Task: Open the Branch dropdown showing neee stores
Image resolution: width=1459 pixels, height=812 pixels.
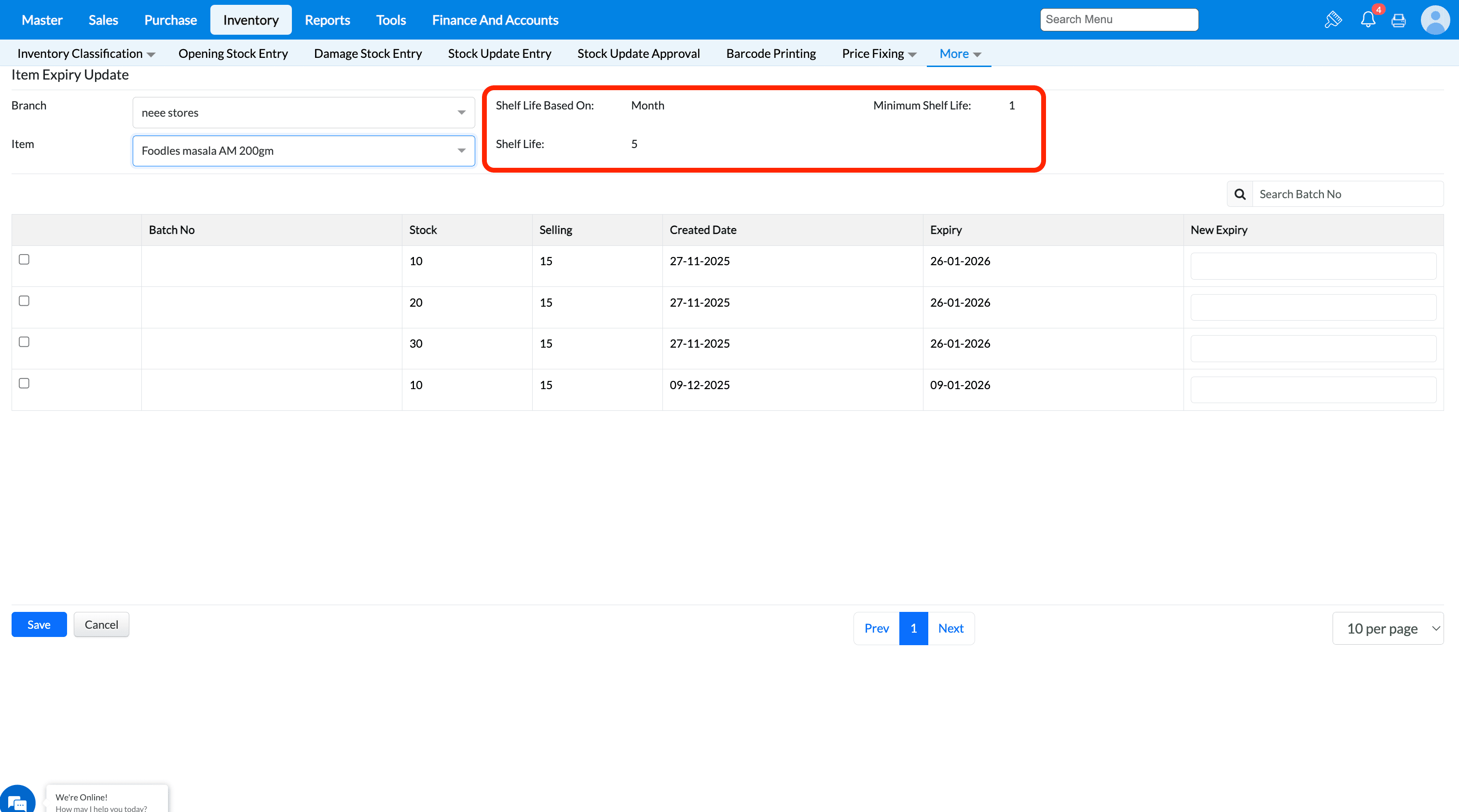Action: [x=303, y=113]
